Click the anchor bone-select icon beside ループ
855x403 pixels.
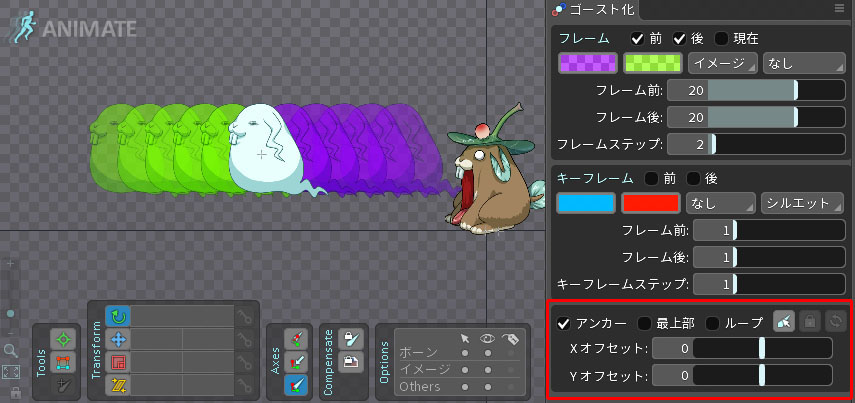(x=784, y=322)
